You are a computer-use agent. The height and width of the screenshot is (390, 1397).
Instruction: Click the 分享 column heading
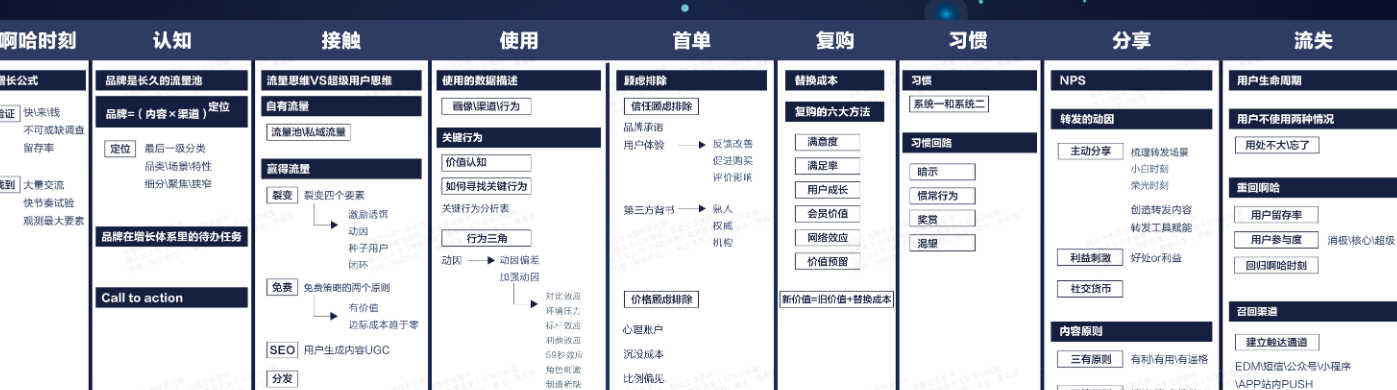1131,41
